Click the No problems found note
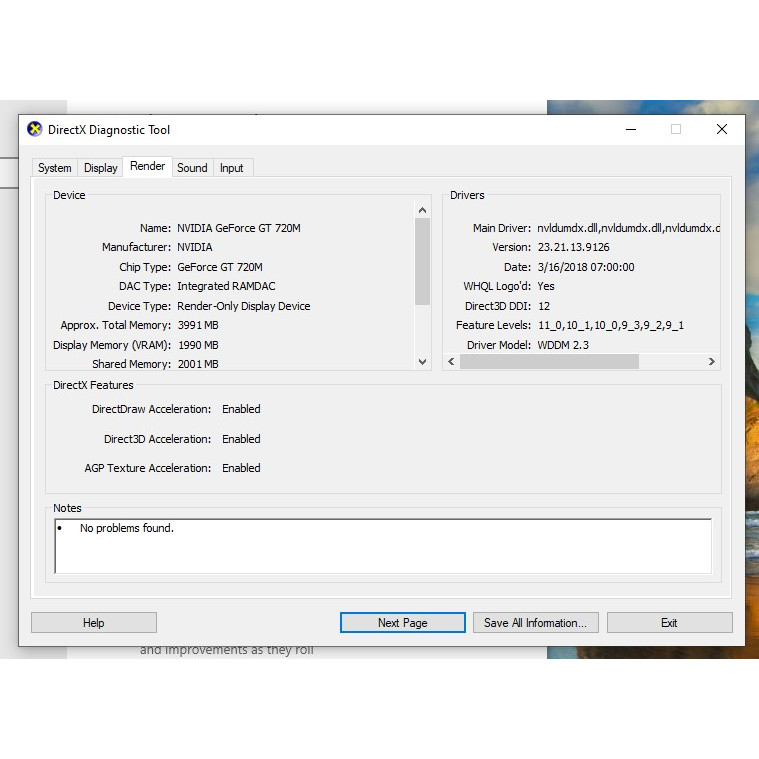Image resolution: width=759 pixels, height=759 pixels. (x=127, y=528)
